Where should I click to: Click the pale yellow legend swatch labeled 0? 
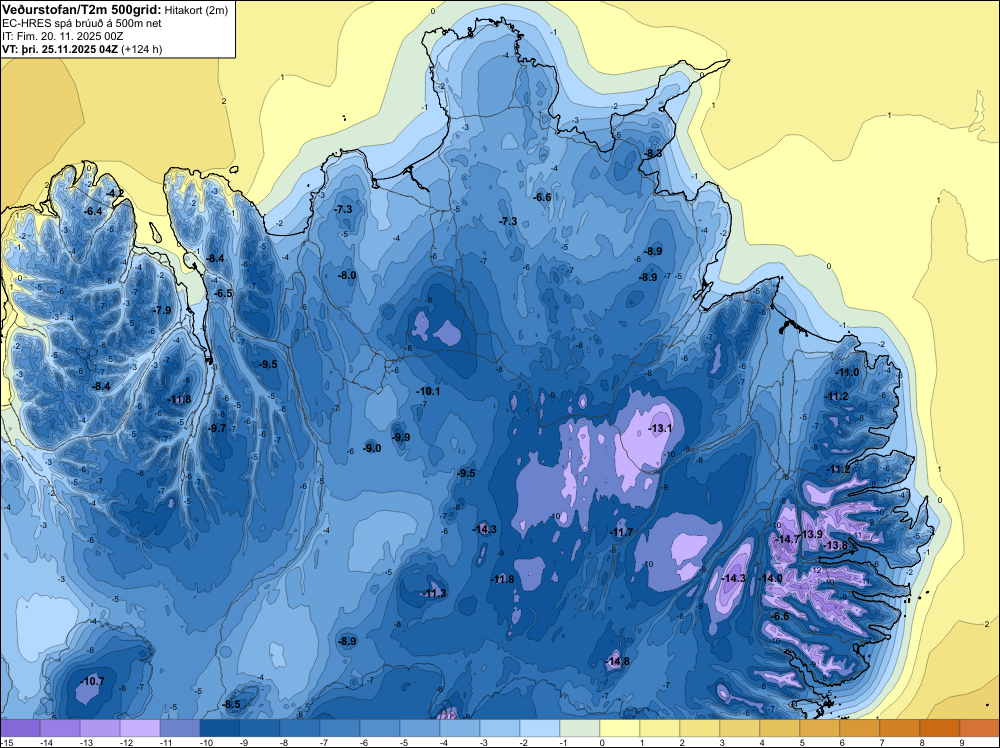coord(620,728)
